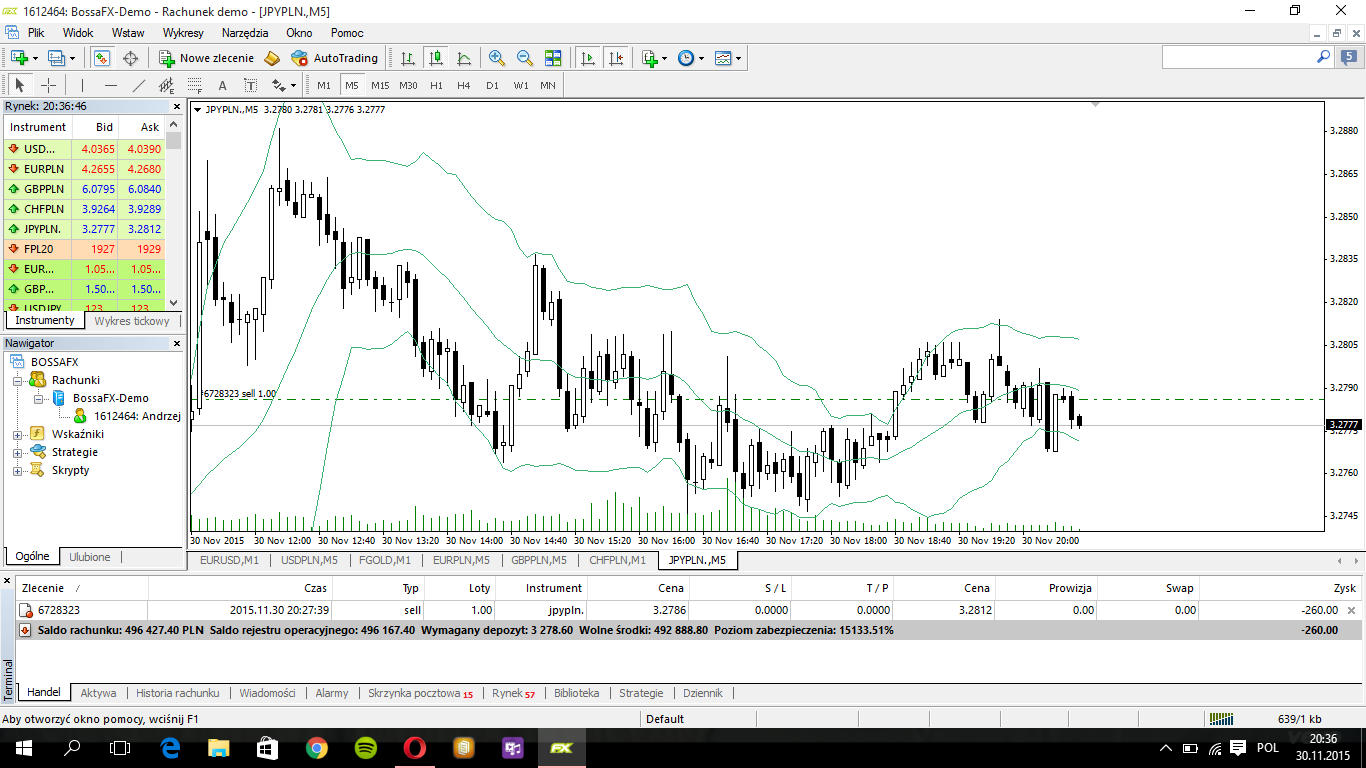The image size is (1366, 768).
Task: Open the templates dropdown arrow
Action: 738,58
